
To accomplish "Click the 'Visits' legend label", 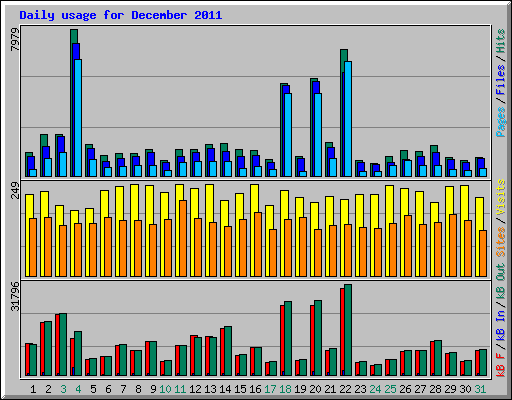I will 501,197.
